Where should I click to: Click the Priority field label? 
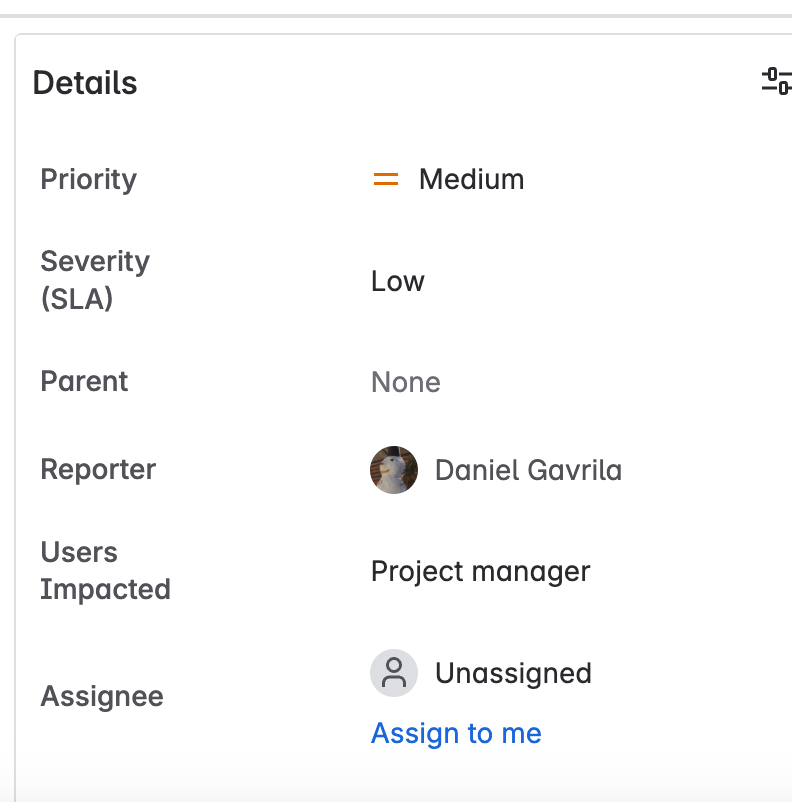[x=88, y=180]
